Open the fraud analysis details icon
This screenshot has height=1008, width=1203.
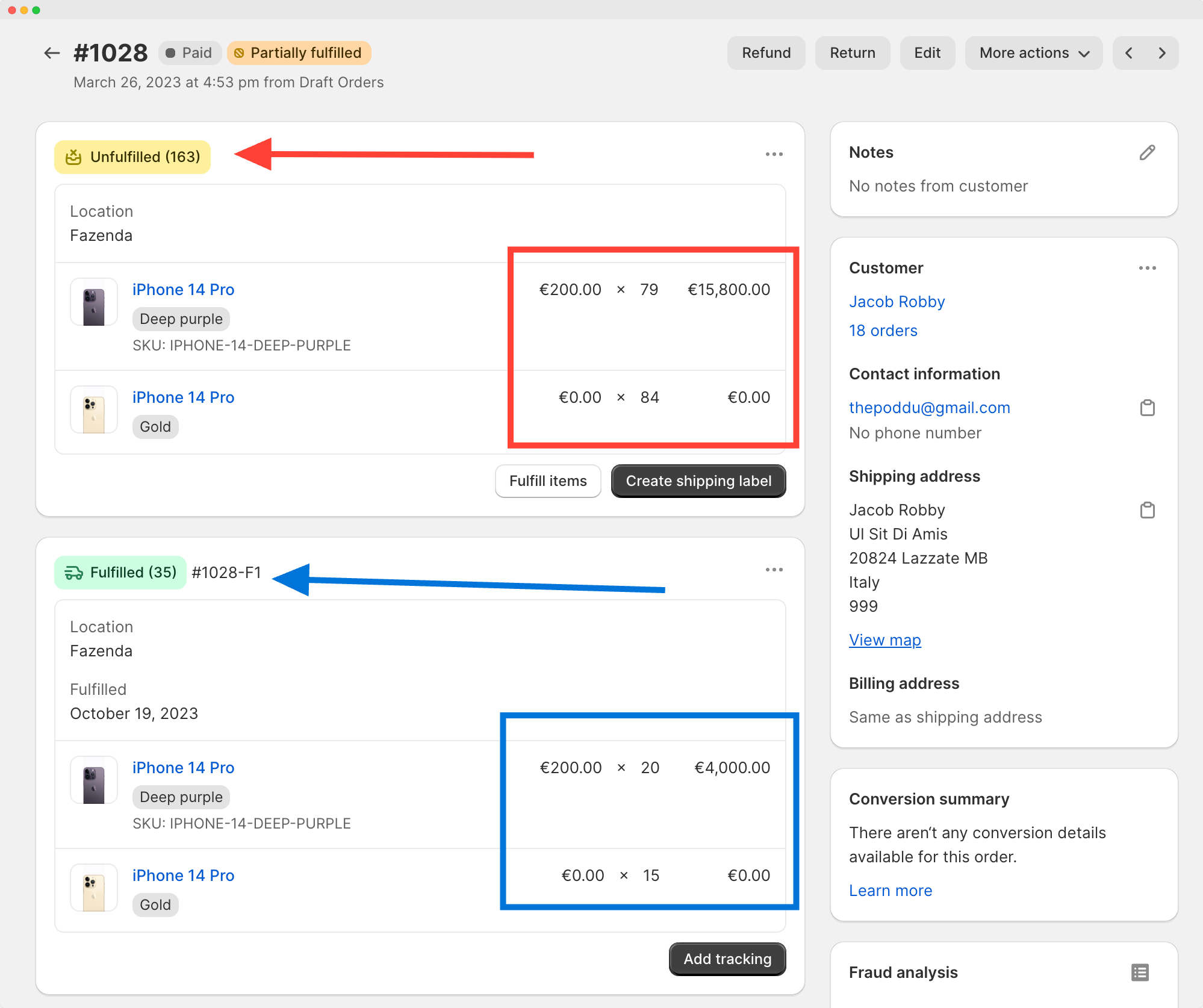pos(1139,972)
